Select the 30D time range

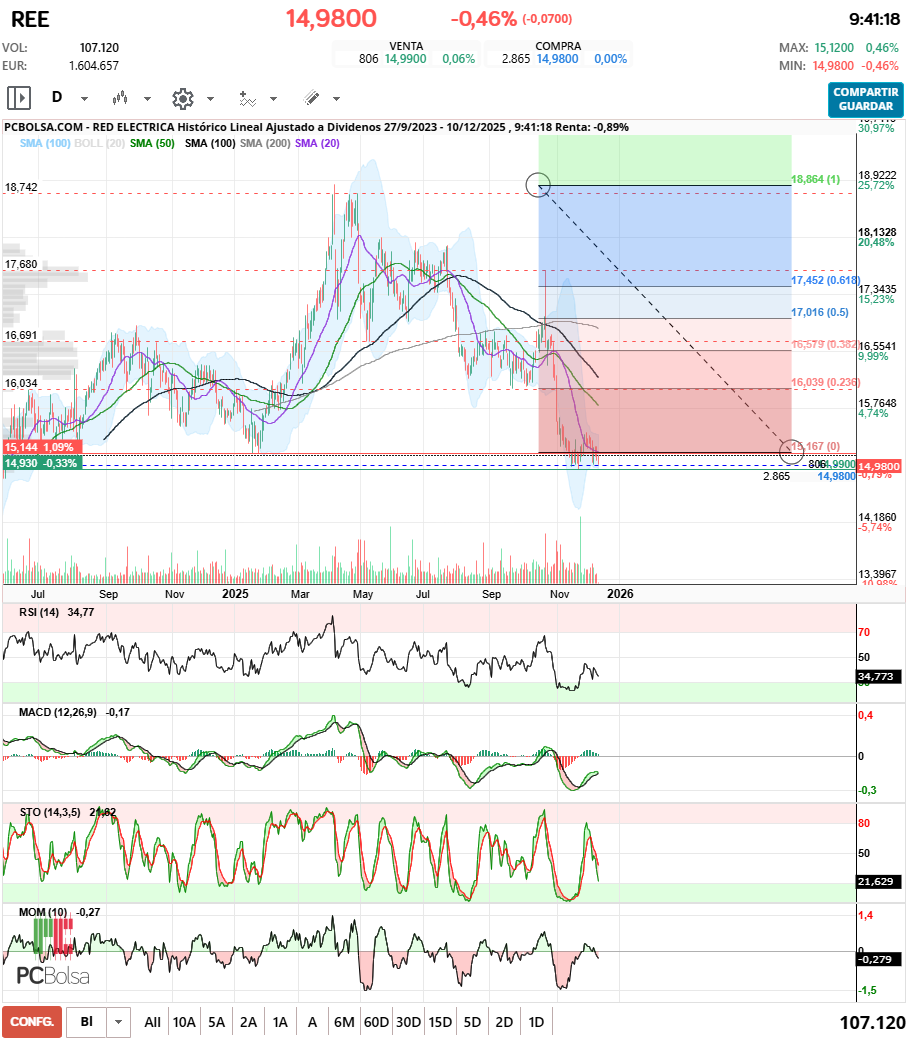408,1022
